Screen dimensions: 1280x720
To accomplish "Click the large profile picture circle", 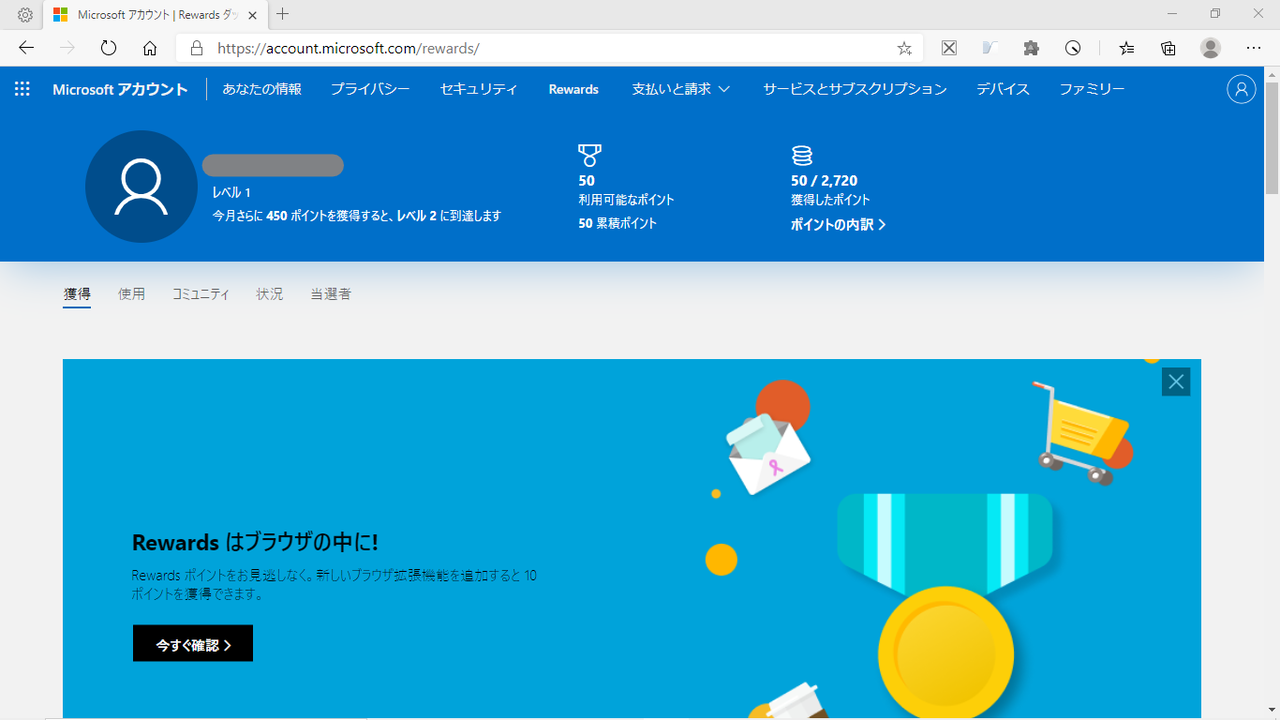I will (141, 187).
